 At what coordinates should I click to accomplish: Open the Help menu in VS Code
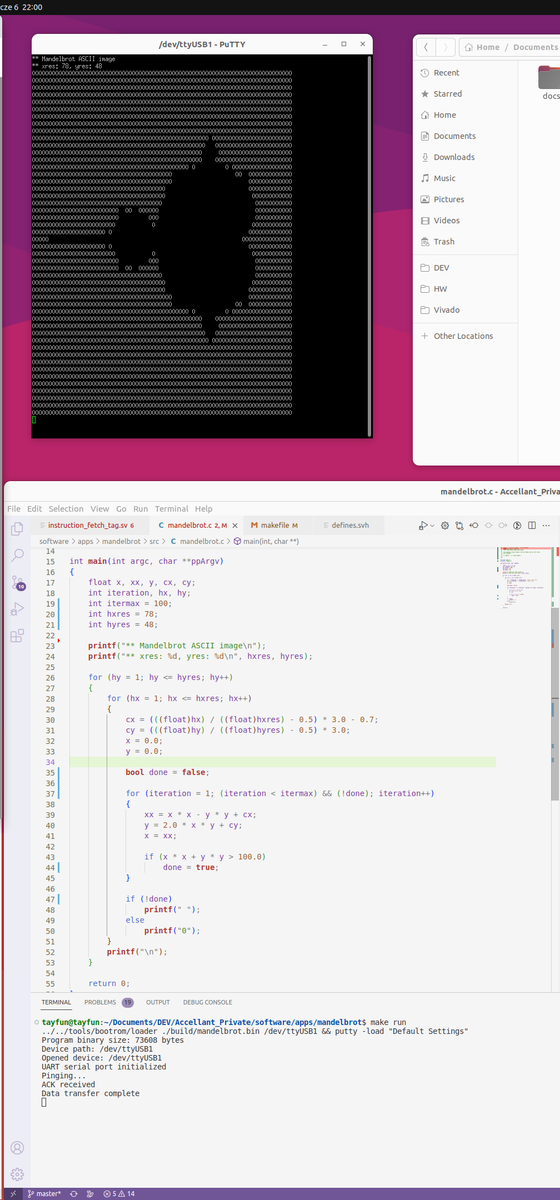click(x=204, y=509)
